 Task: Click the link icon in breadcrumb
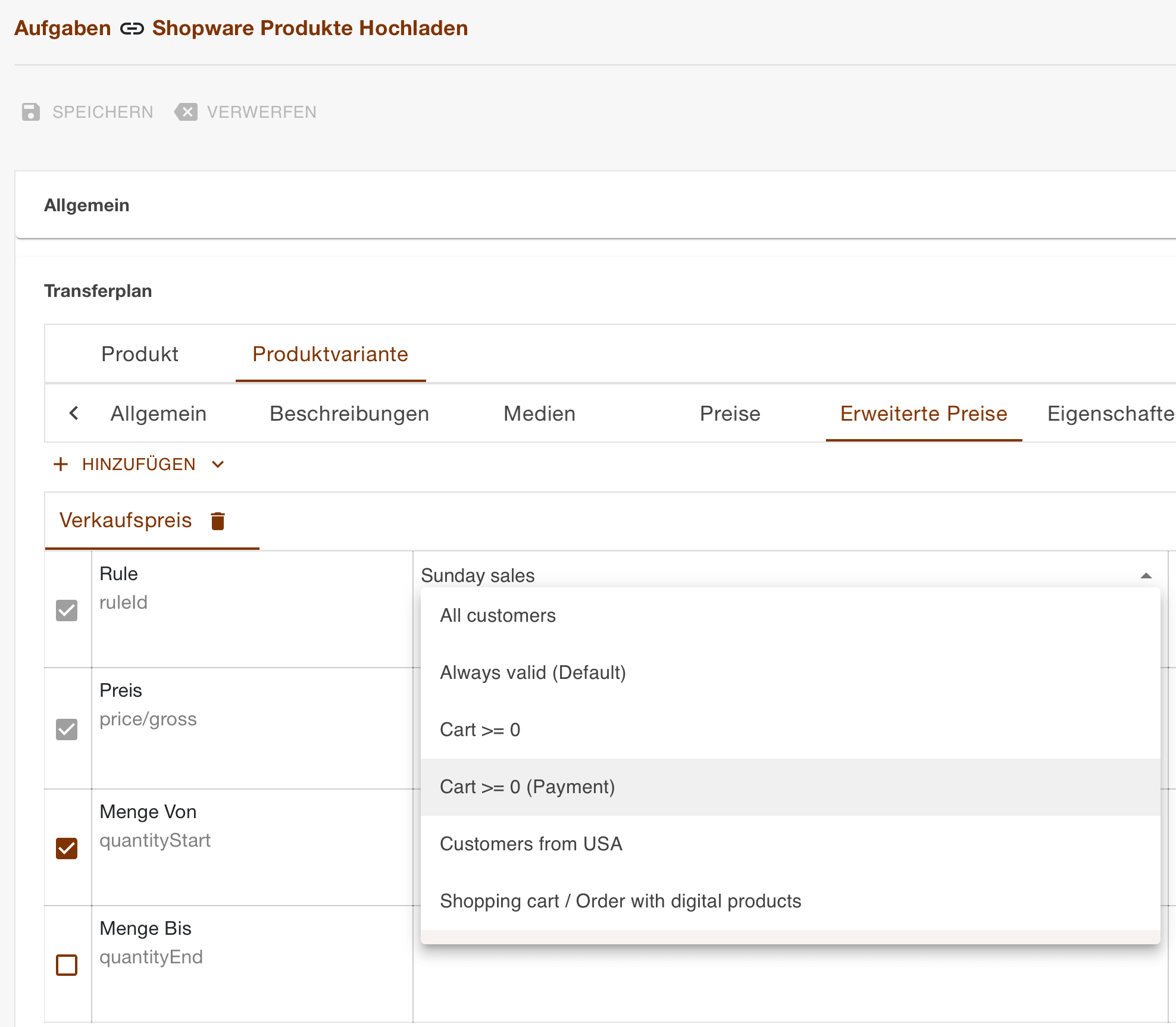point(132,29)
